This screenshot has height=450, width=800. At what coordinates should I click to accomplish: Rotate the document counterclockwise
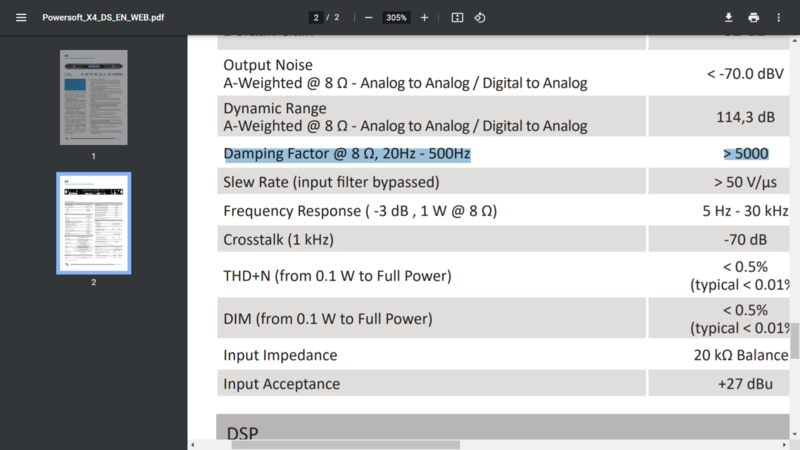(x=480, y=18)
